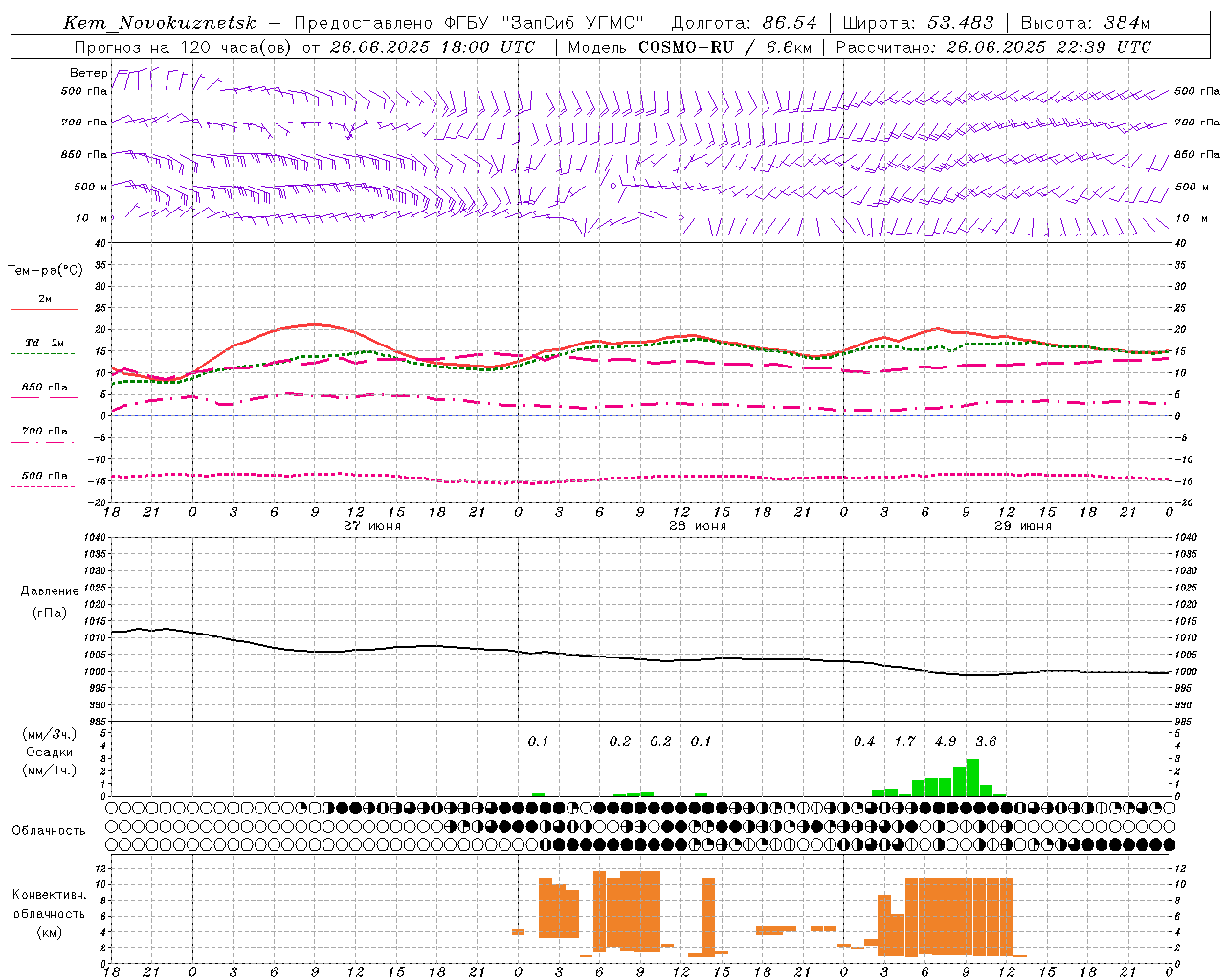The image size is (1225, 980).
Task: Click the Облачность panel label
Action: pyautogui.click(x=49, y=831)
